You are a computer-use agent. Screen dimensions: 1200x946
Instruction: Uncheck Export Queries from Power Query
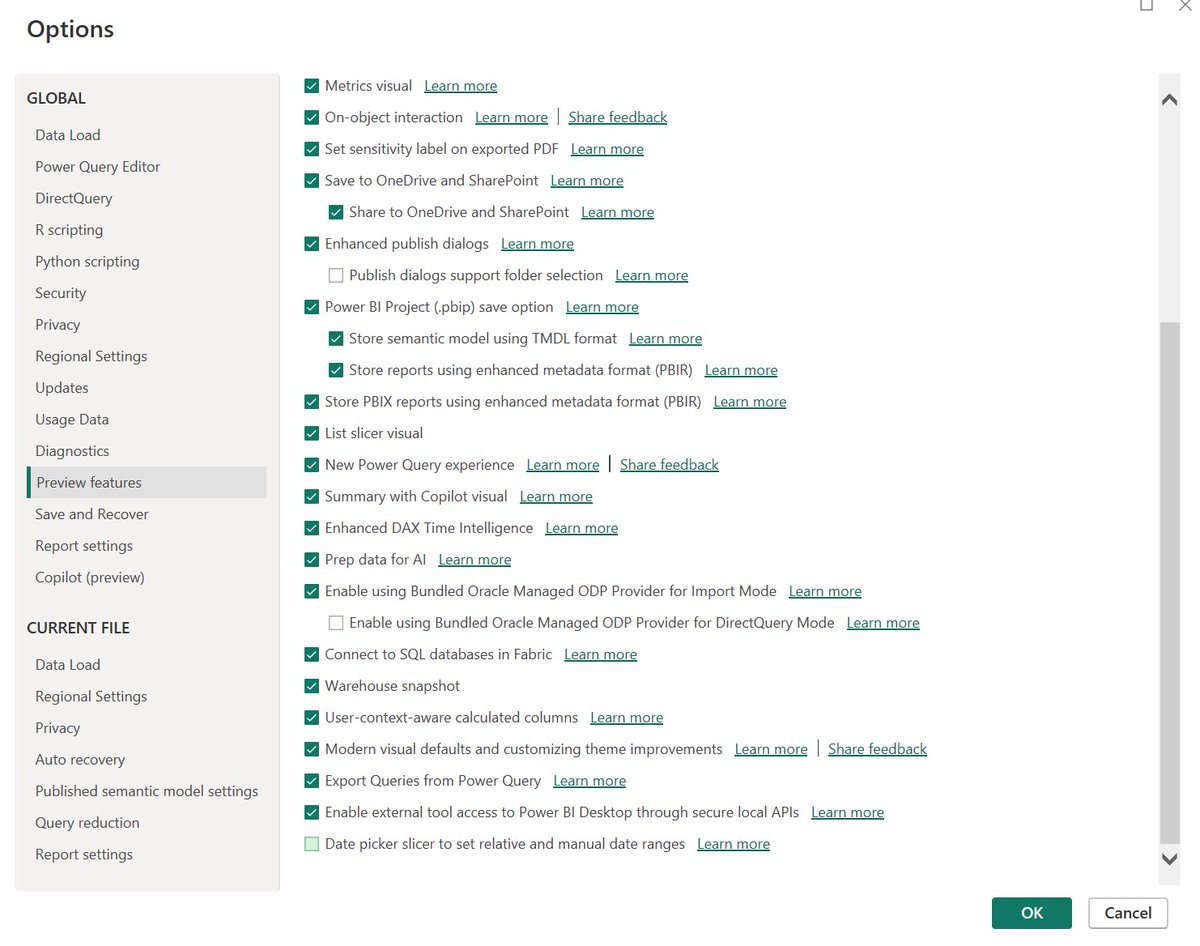pos(312,781)
